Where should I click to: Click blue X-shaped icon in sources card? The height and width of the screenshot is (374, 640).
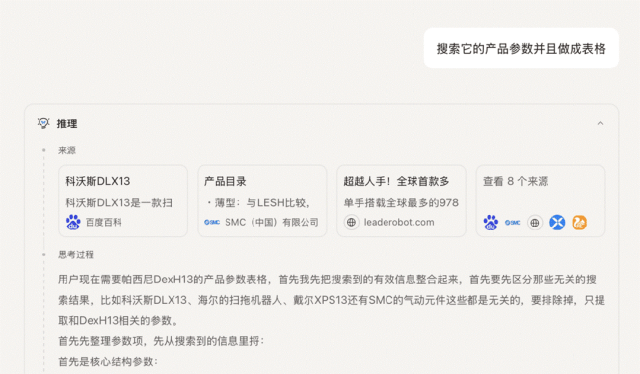[557, 223]
